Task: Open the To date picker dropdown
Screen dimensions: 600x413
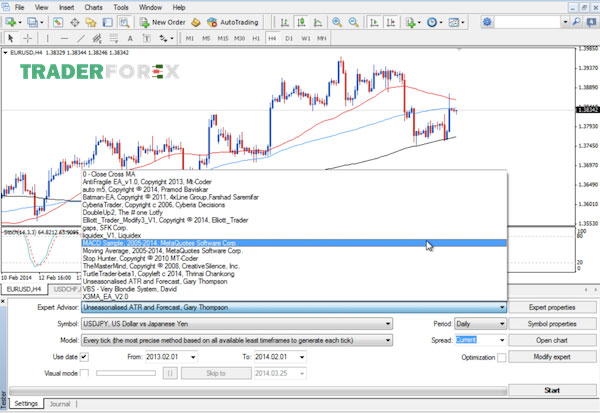Action: pyautogui.click(x=302, y=357)
